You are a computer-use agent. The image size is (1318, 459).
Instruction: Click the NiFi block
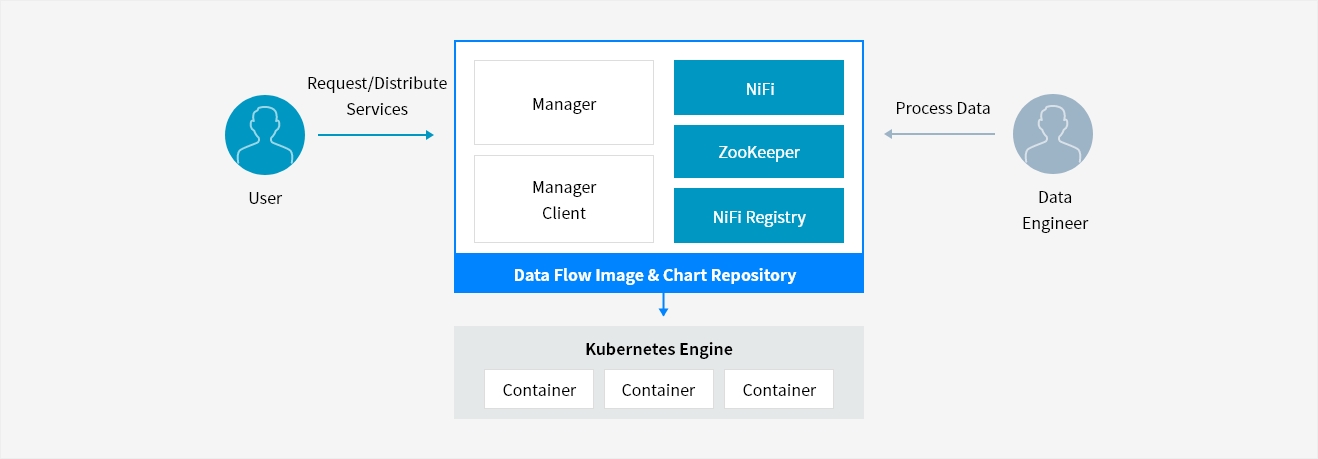(x=759, y=88)
